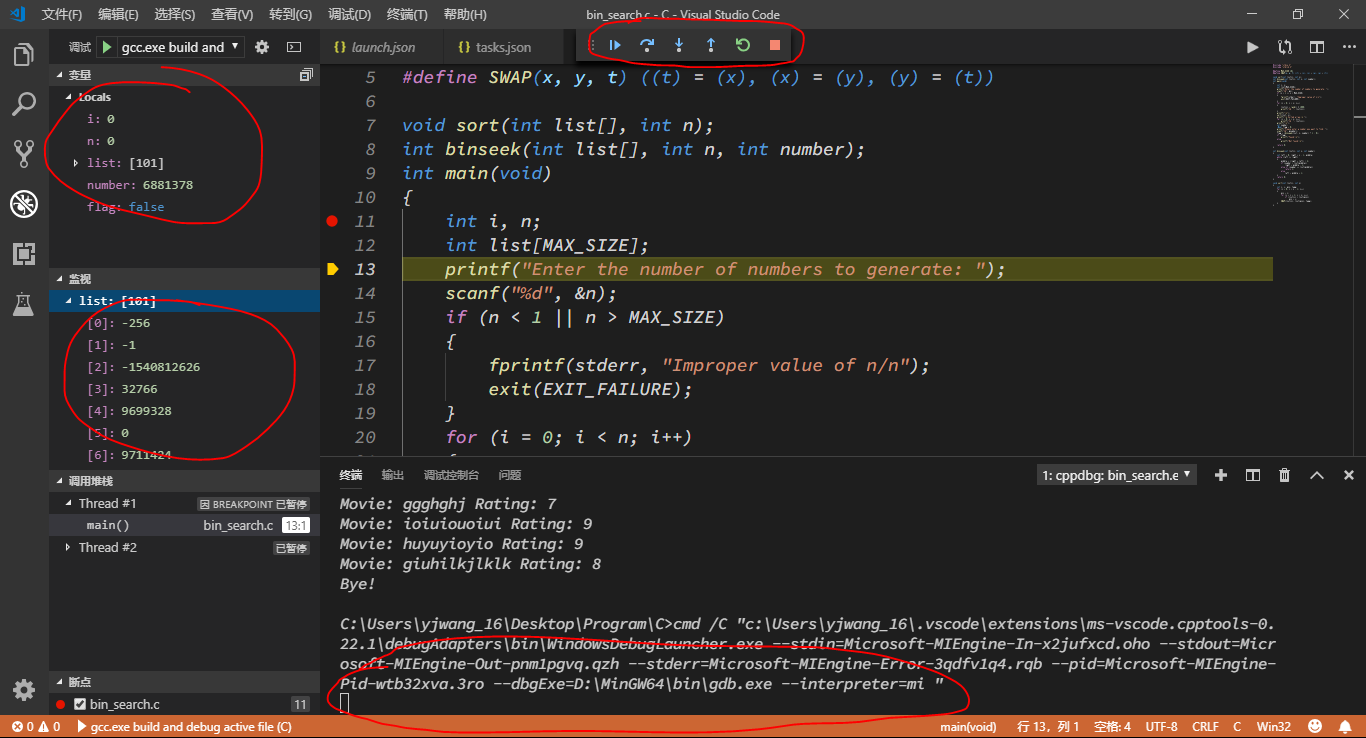
Task: Open the Source Control view
Action: pyautogui.click(x=24, y=152)
